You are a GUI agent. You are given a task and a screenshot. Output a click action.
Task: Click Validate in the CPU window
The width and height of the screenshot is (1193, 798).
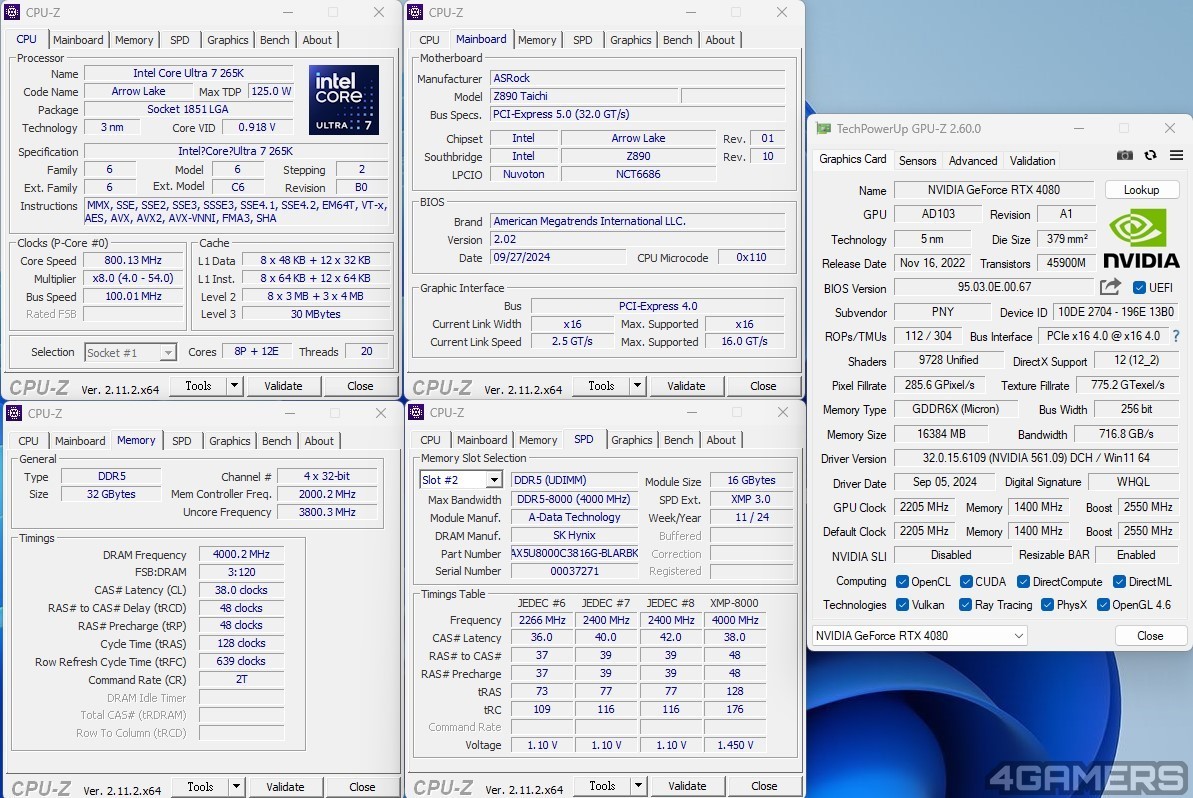tap(283, 386)
